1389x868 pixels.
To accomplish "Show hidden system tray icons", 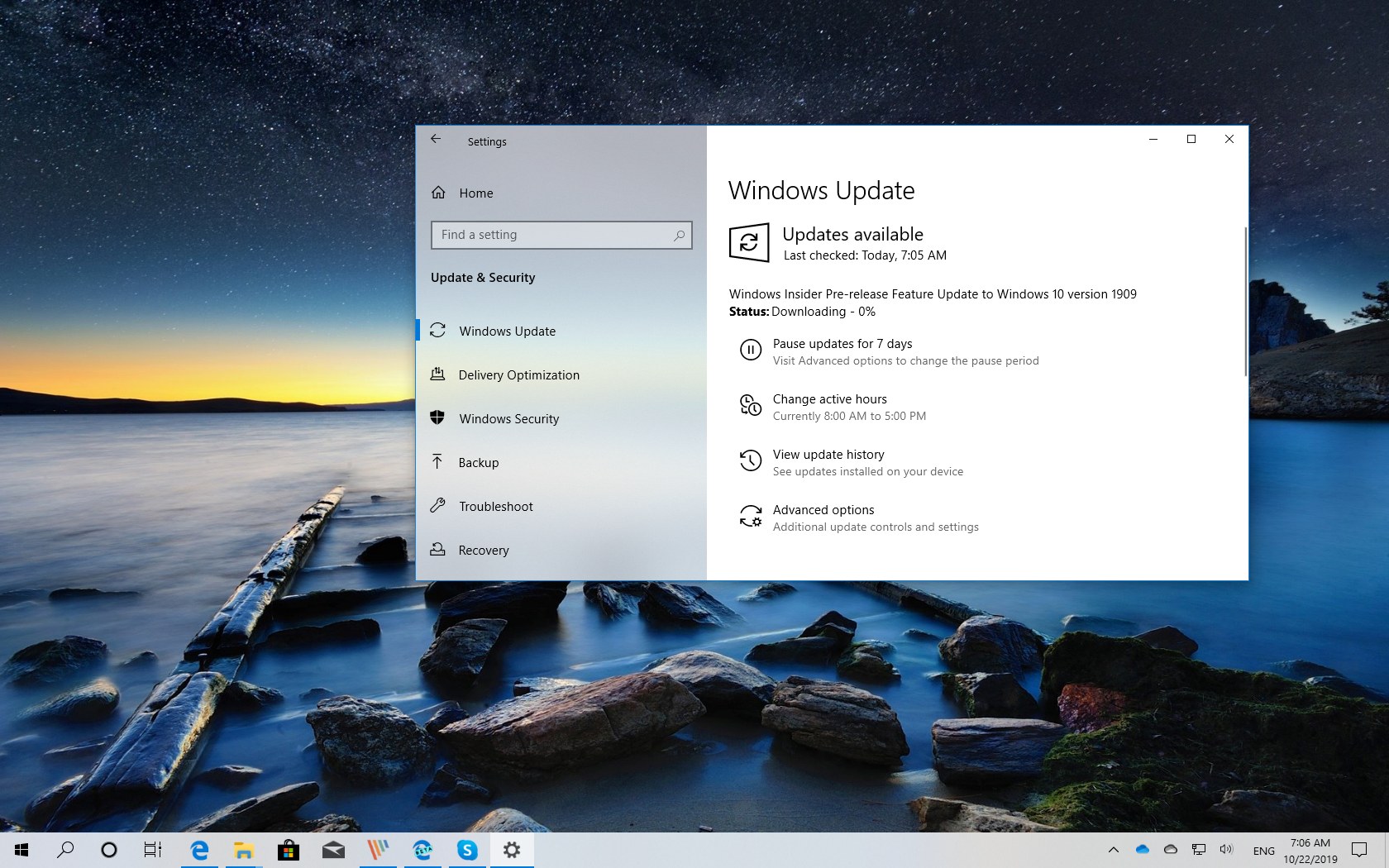I will click(x=1114, y=850).
